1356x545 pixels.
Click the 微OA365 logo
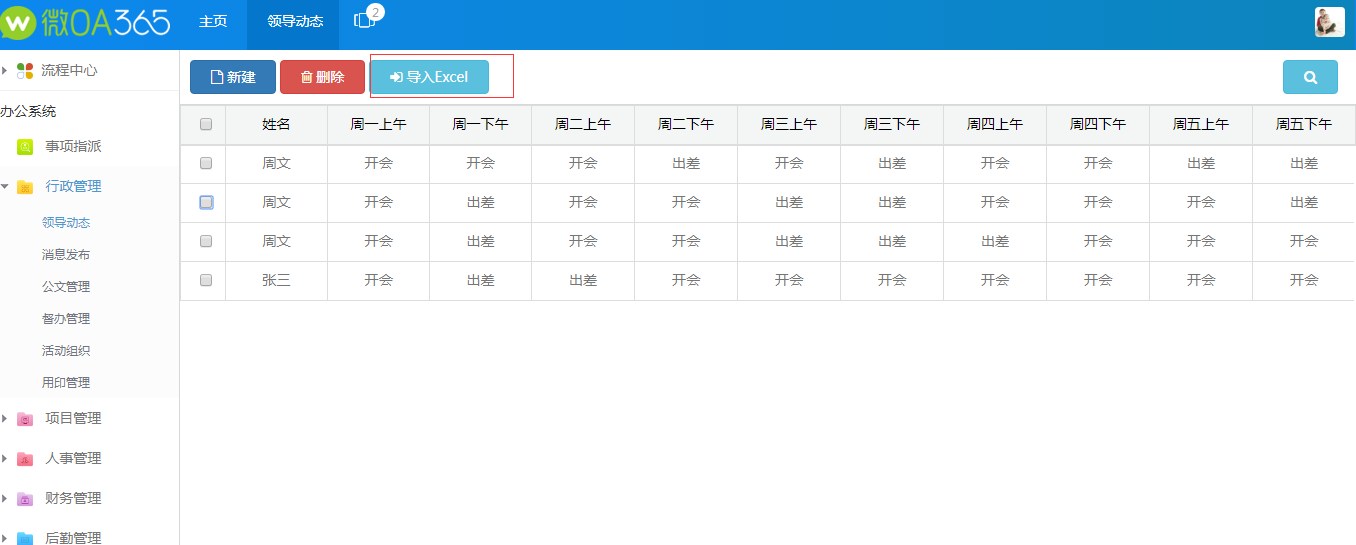click(86, 22)
